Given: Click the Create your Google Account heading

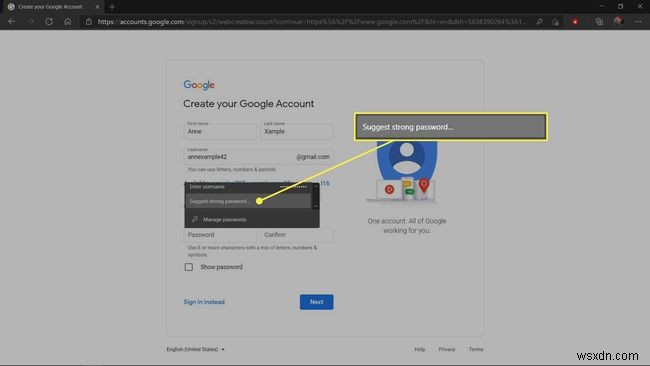Looking at the screenshot, I should (x=248, y=104).
